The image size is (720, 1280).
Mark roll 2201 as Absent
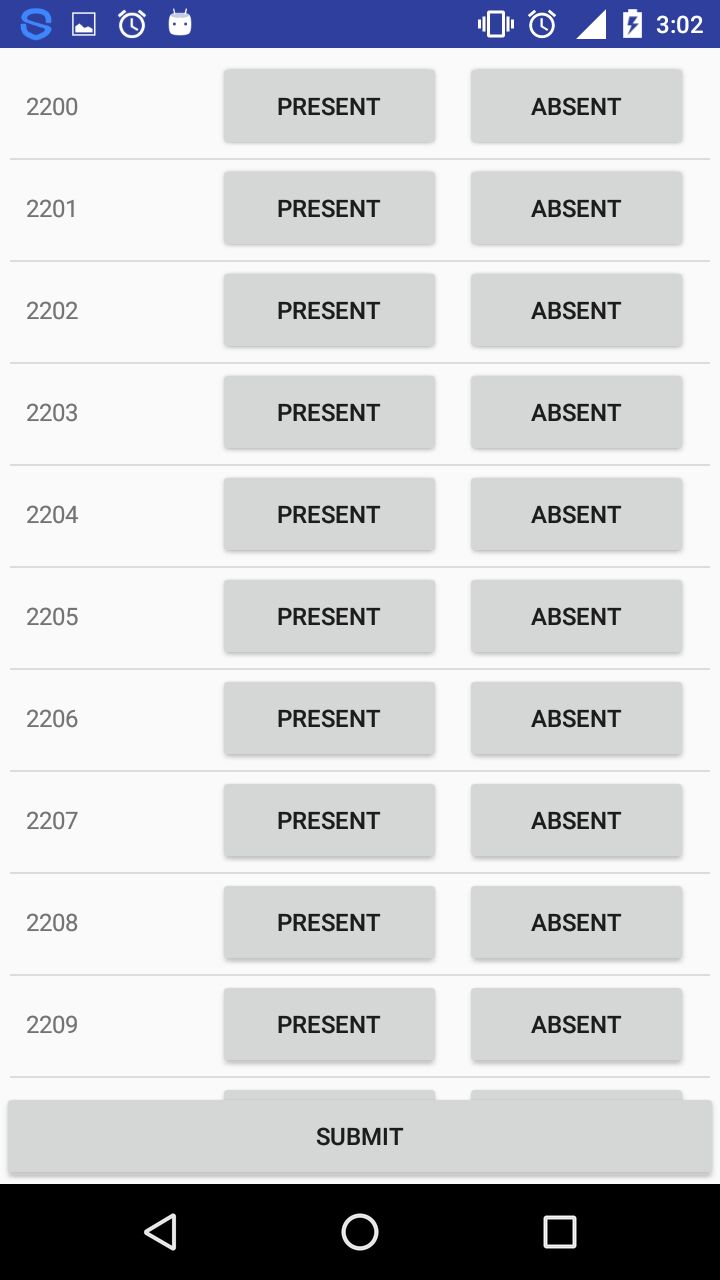click(576, 208)
